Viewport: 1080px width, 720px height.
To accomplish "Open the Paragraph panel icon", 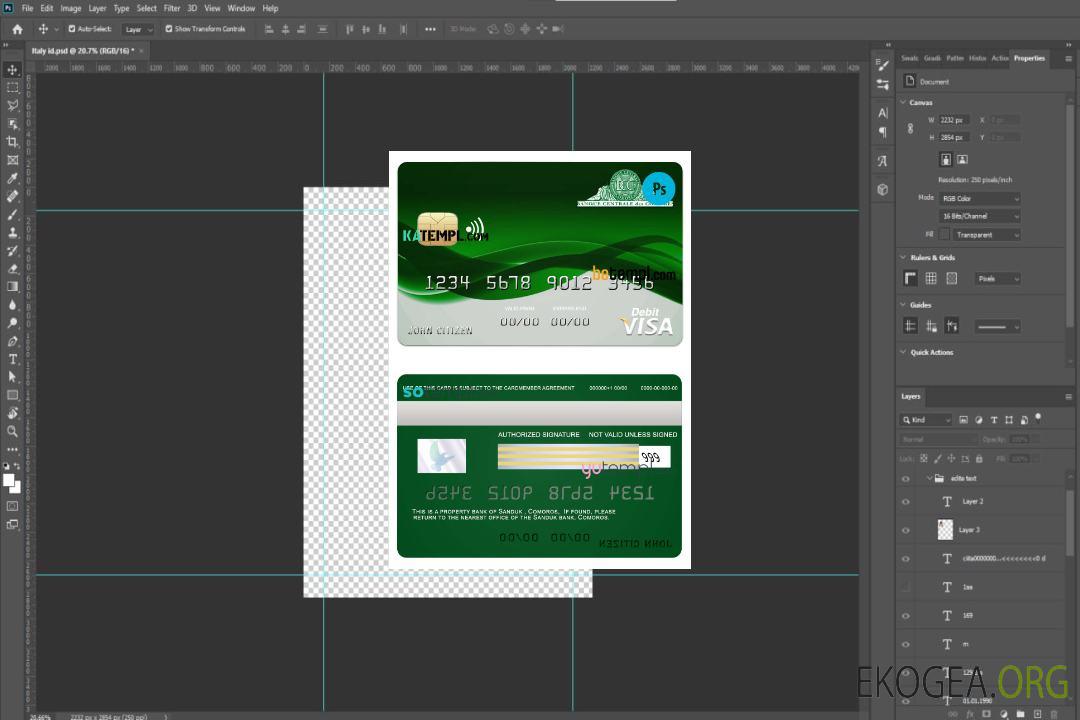I will click(x=883, y=132).
